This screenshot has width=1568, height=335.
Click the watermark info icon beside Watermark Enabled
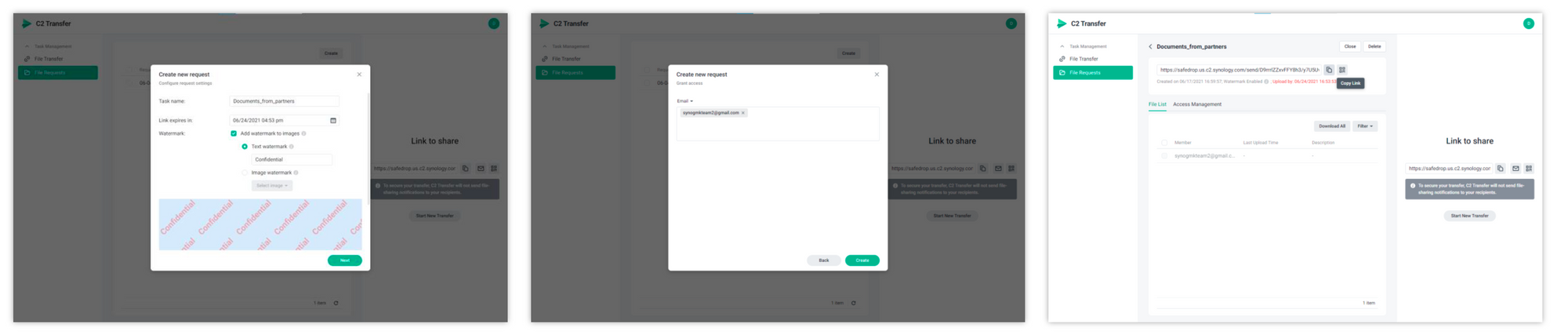click(1266, 82)
